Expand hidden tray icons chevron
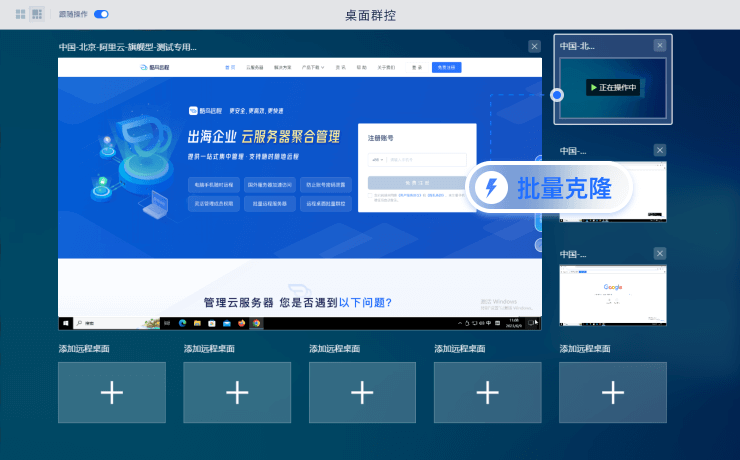Viewport: 740px width, 460px height. pyautogui.click(x=460, y=323)
